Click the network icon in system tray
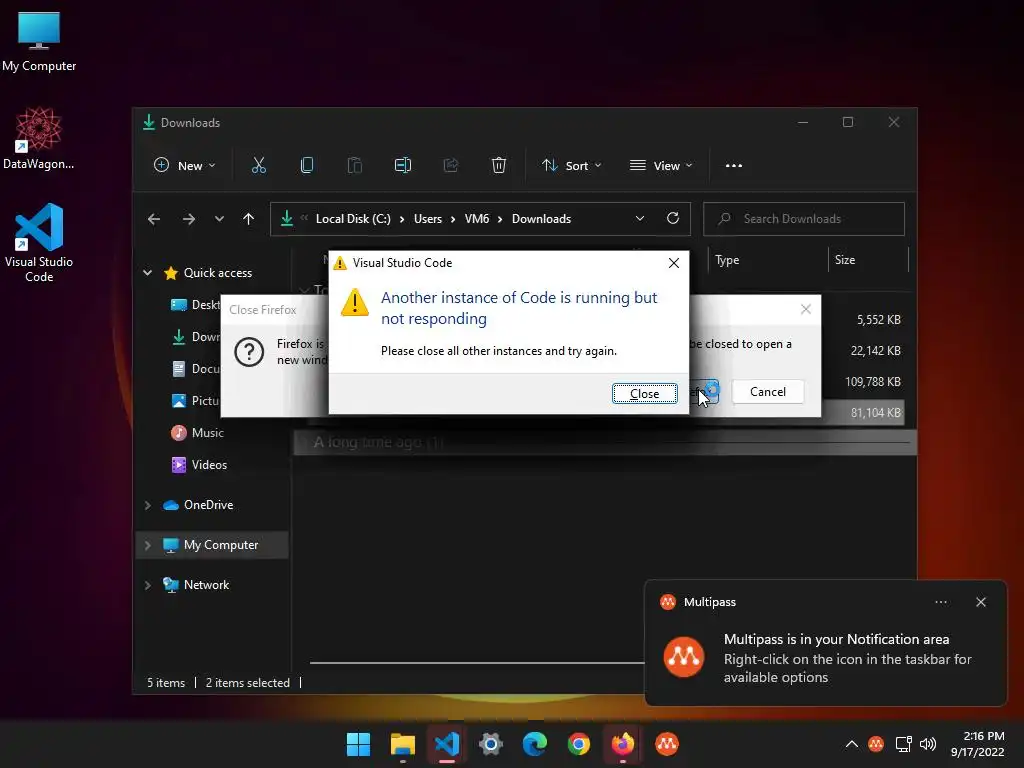 (x=903, y=744)
